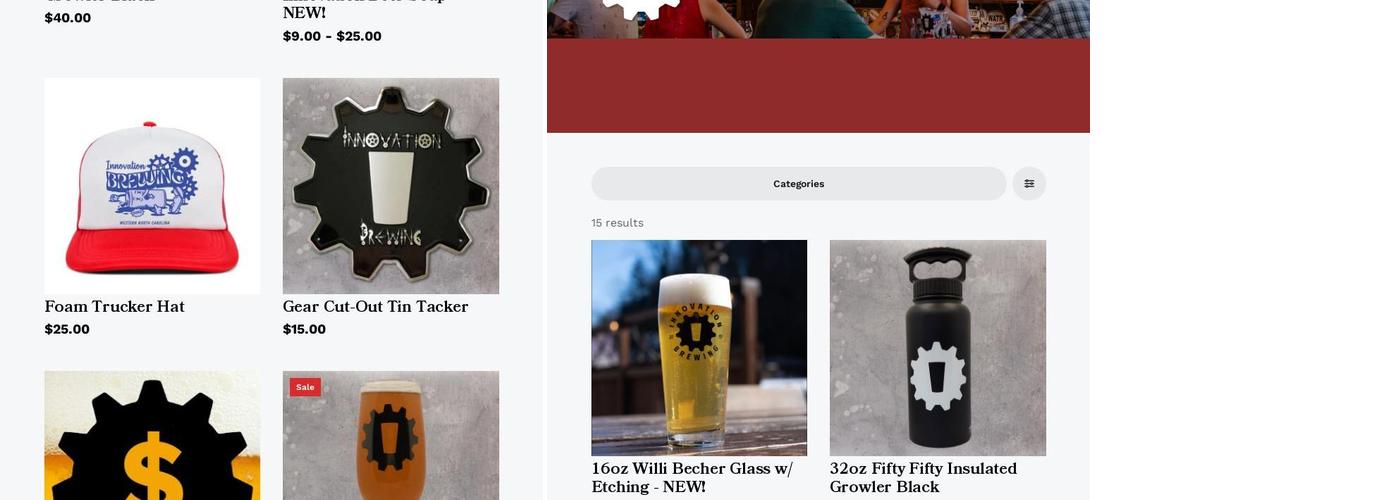Expand the Categories dropdown
Image resolution: width=1400 pixels, height=500 pixels.
(x=798, y=184)
